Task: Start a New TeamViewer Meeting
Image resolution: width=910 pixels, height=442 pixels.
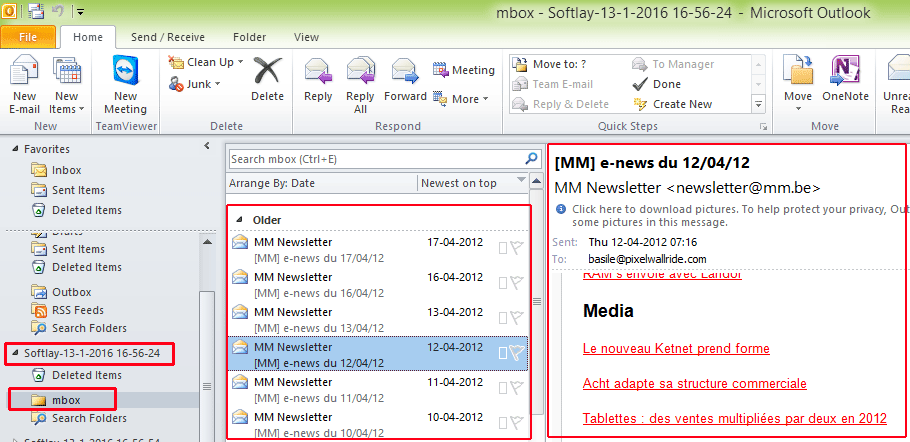Action: 125,86
